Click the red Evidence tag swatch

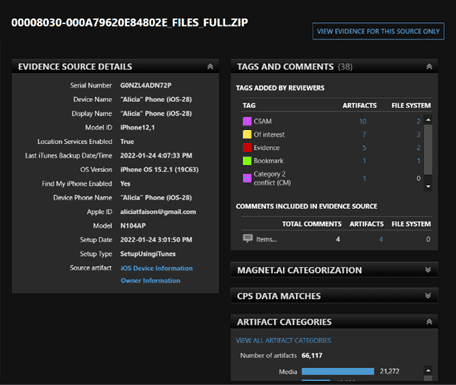pyautogui.click(x=247, y=147)
